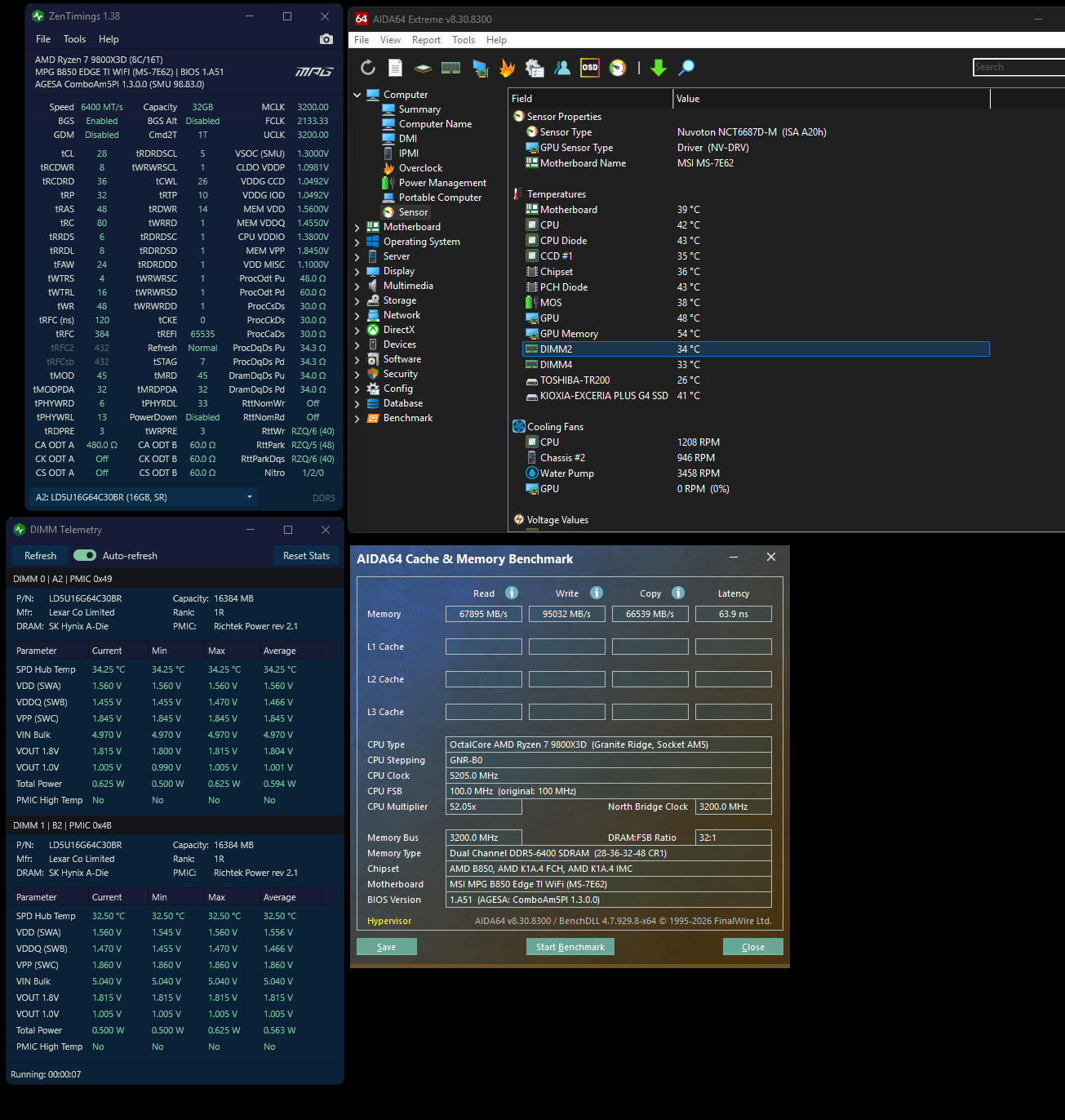Select Computer Name in the tree
The width and height of the screenshot is (1065, 1120).
tap(435, 124)
